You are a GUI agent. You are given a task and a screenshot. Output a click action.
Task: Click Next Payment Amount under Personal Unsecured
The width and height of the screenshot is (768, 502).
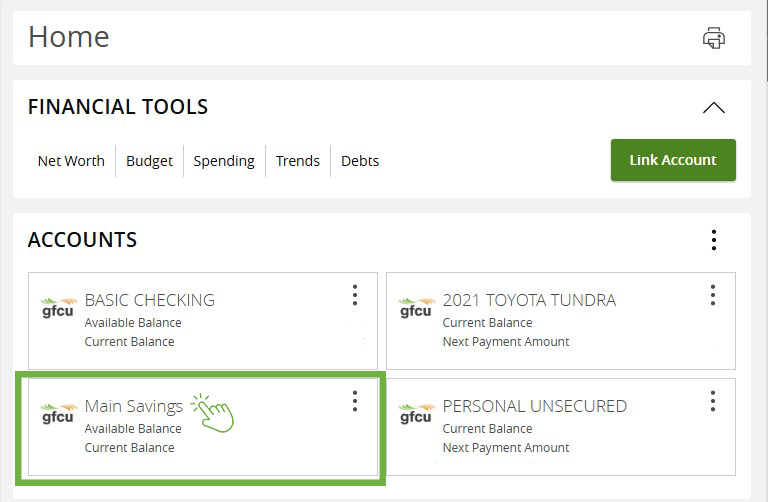[x=506, y=448]
